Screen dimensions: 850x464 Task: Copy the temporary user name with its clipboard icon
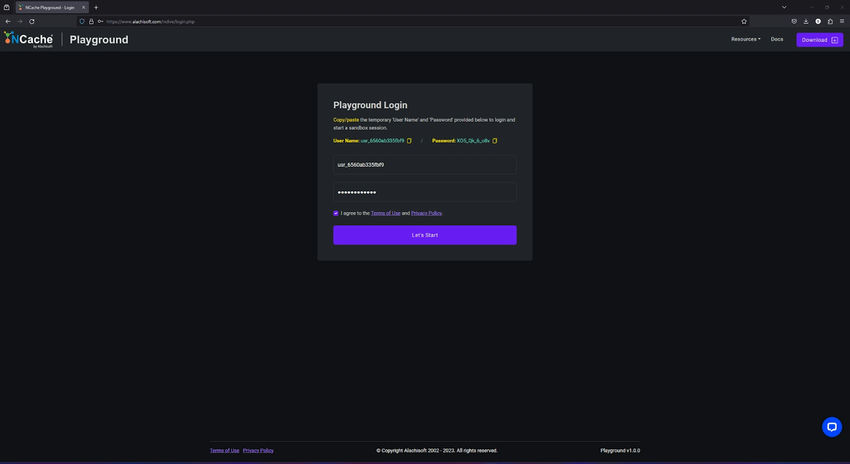click(409, 141)
